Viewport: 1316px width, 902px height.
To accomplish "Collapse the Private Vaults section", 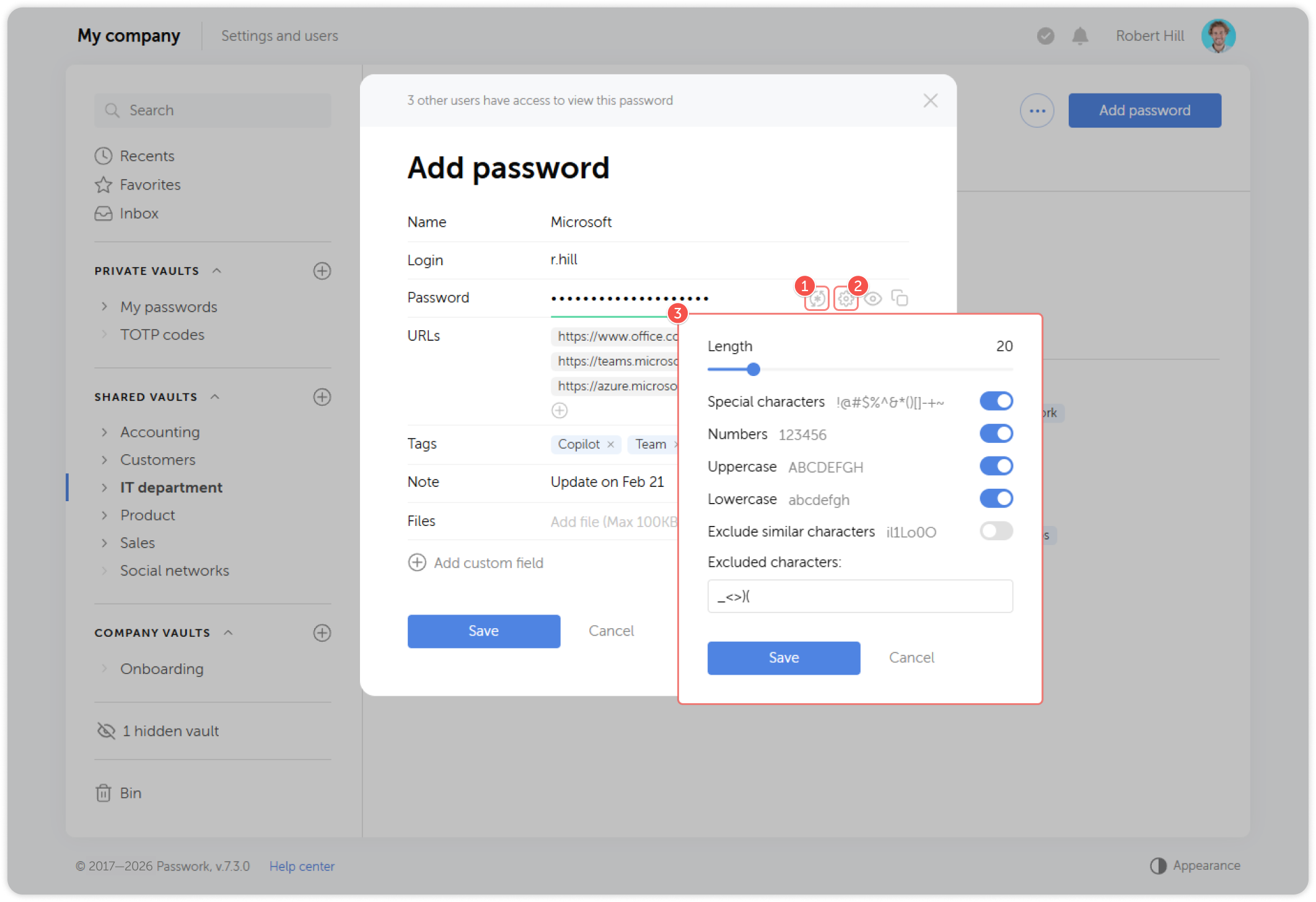I will 217,271.
